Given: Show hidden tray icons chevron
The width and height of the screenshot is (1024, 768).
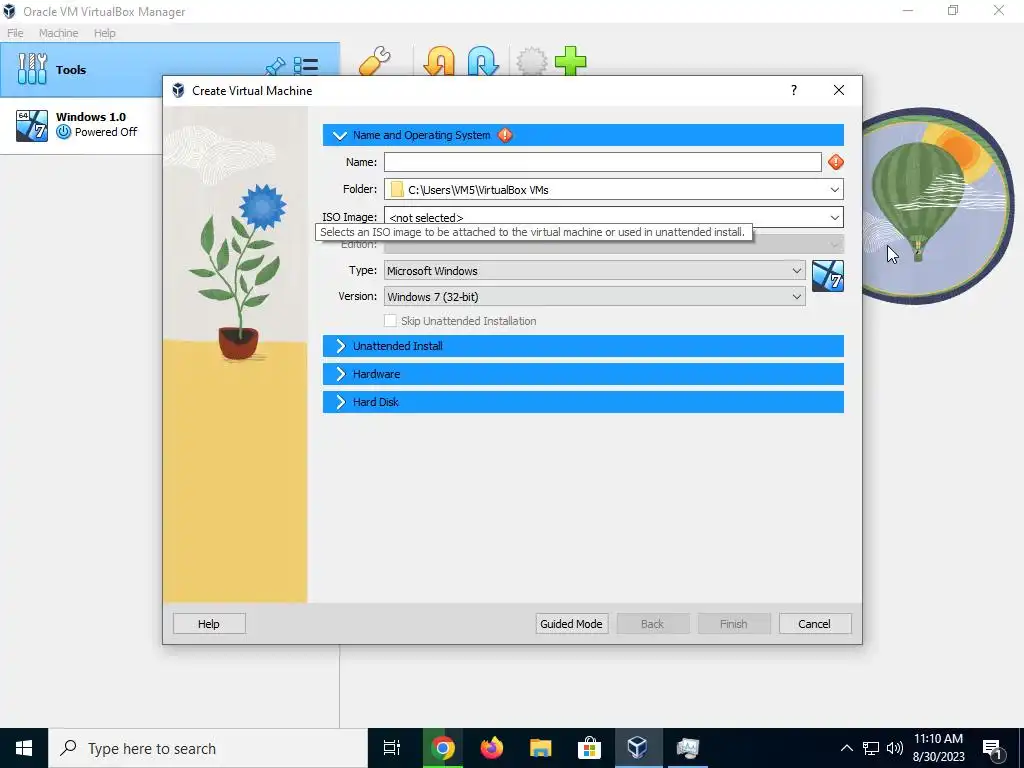Looking at the screenshot, I should [846, 748].
